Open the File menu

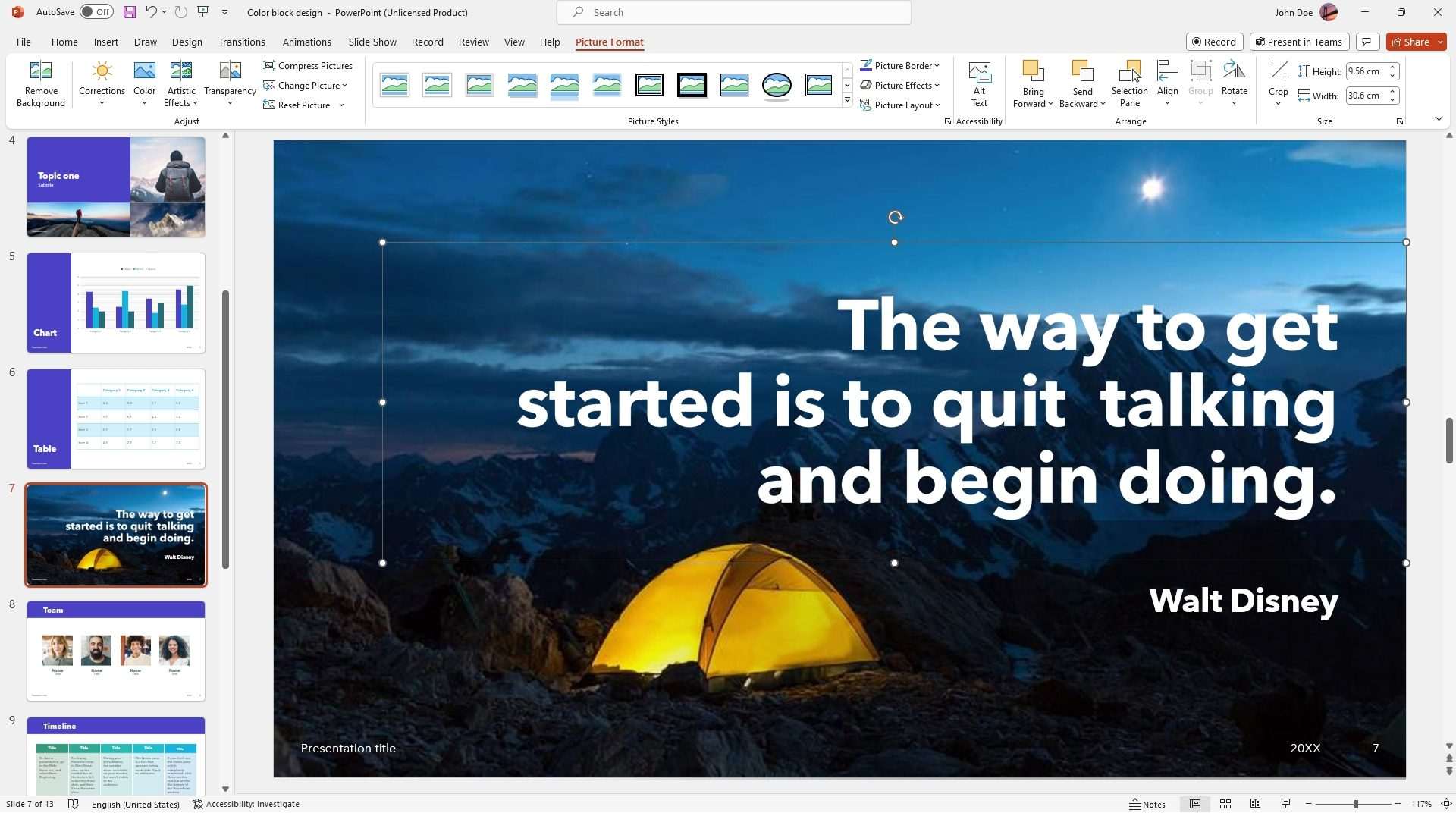coord(24,42)
